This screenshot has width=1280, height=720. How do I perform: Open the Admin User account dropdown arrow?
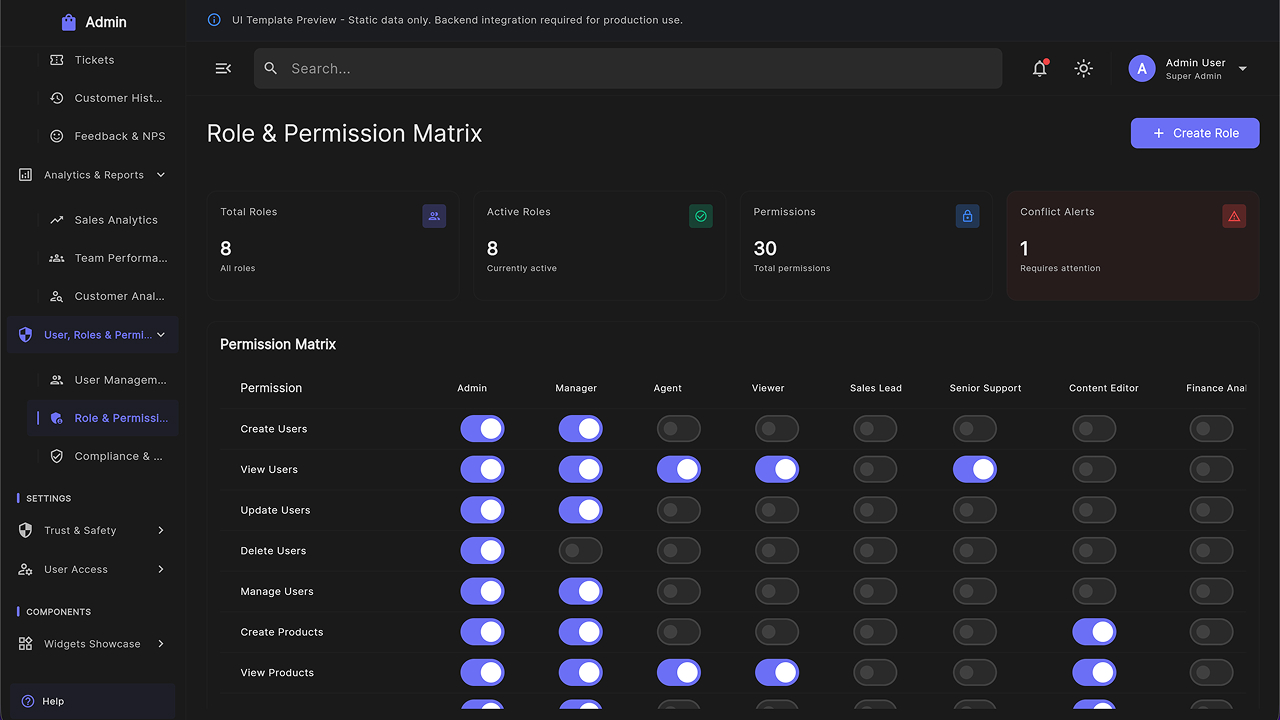click(1243, 68)
